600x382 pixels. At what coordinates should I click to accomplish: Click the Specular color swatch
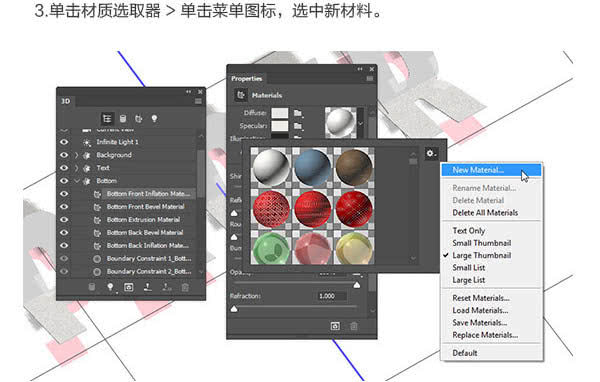click(x=280, y=126)
